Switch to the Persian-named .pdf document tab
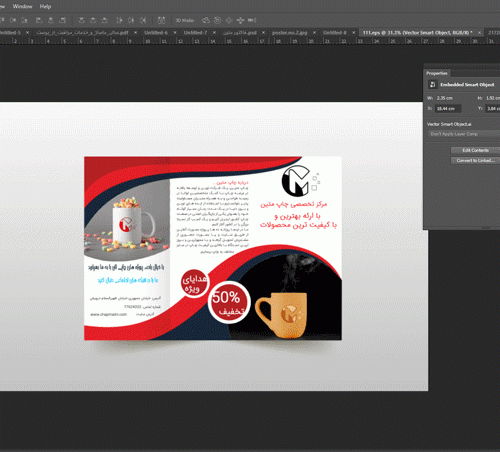The width and height of the screenshot is (500, 452). [x=82, y=33]
